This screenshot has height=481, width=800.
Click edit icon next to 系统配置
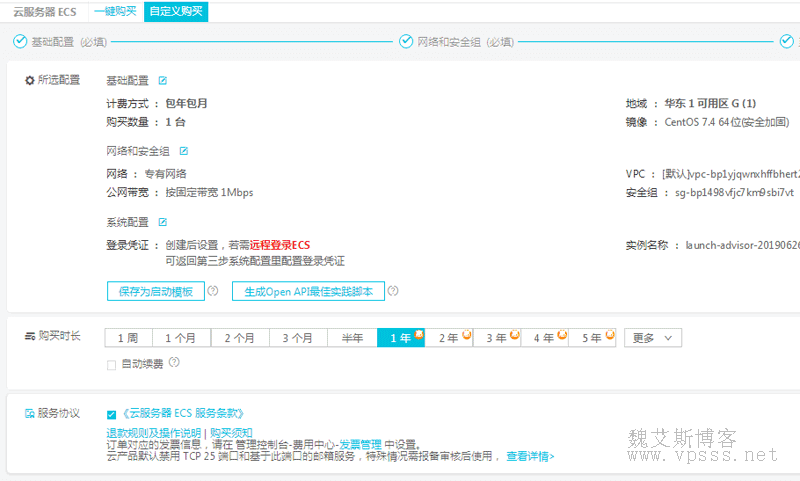coord(163,222)
